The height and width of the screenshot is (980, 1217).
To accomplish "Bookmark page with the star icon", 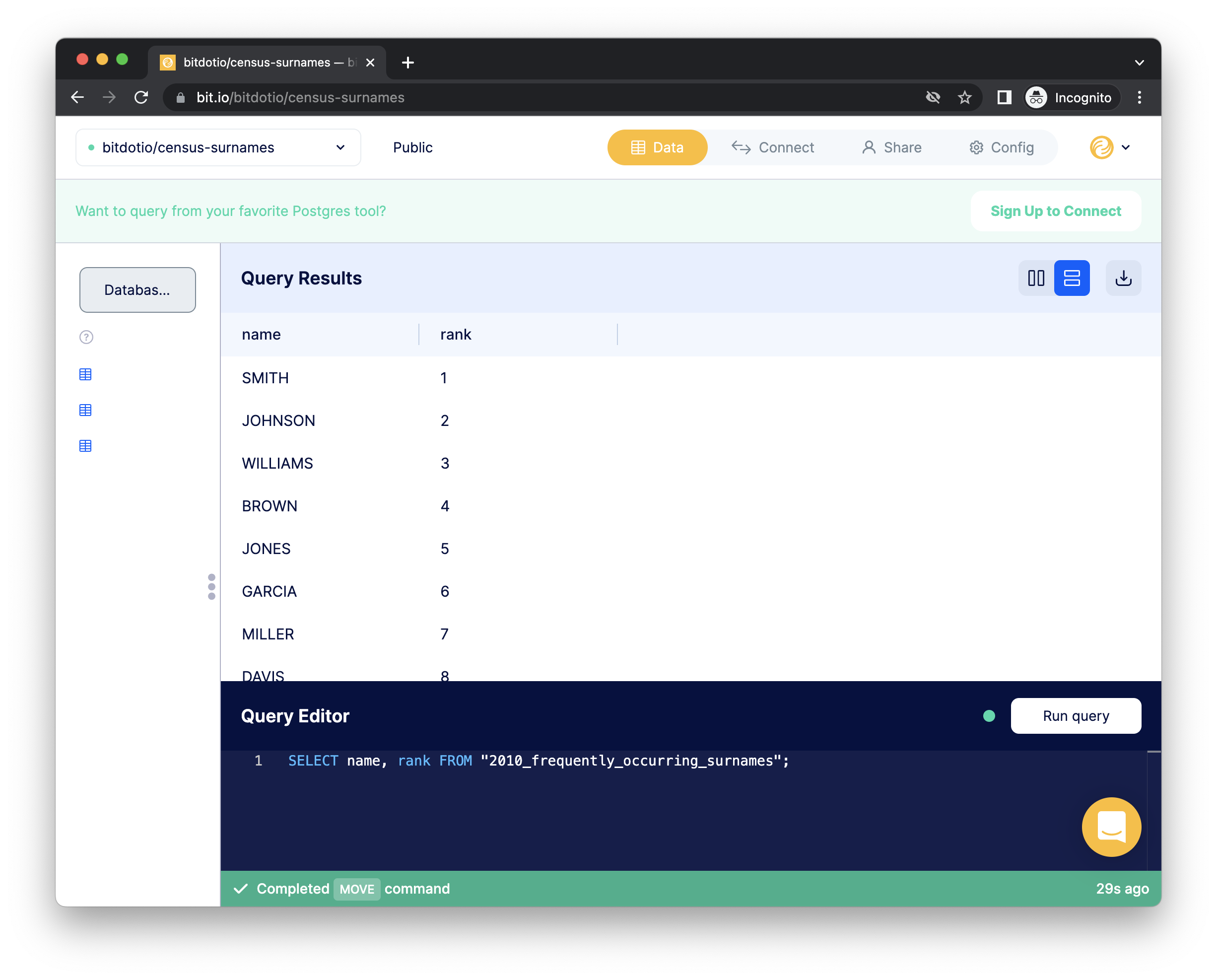I will (965, 98).
